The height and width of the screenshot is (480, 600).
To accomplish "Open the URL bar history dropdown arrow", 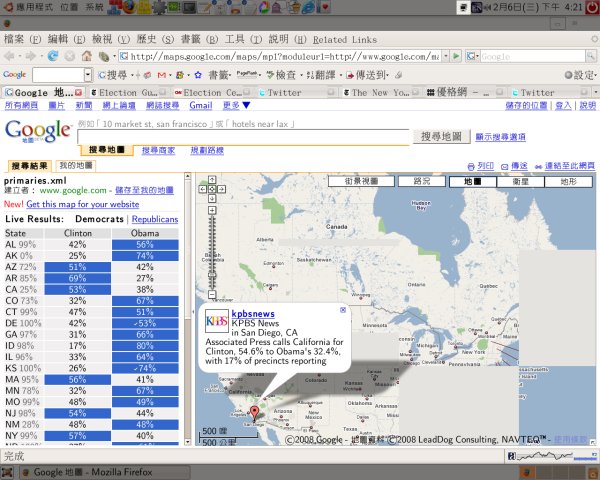I will (x=446, y=56).
